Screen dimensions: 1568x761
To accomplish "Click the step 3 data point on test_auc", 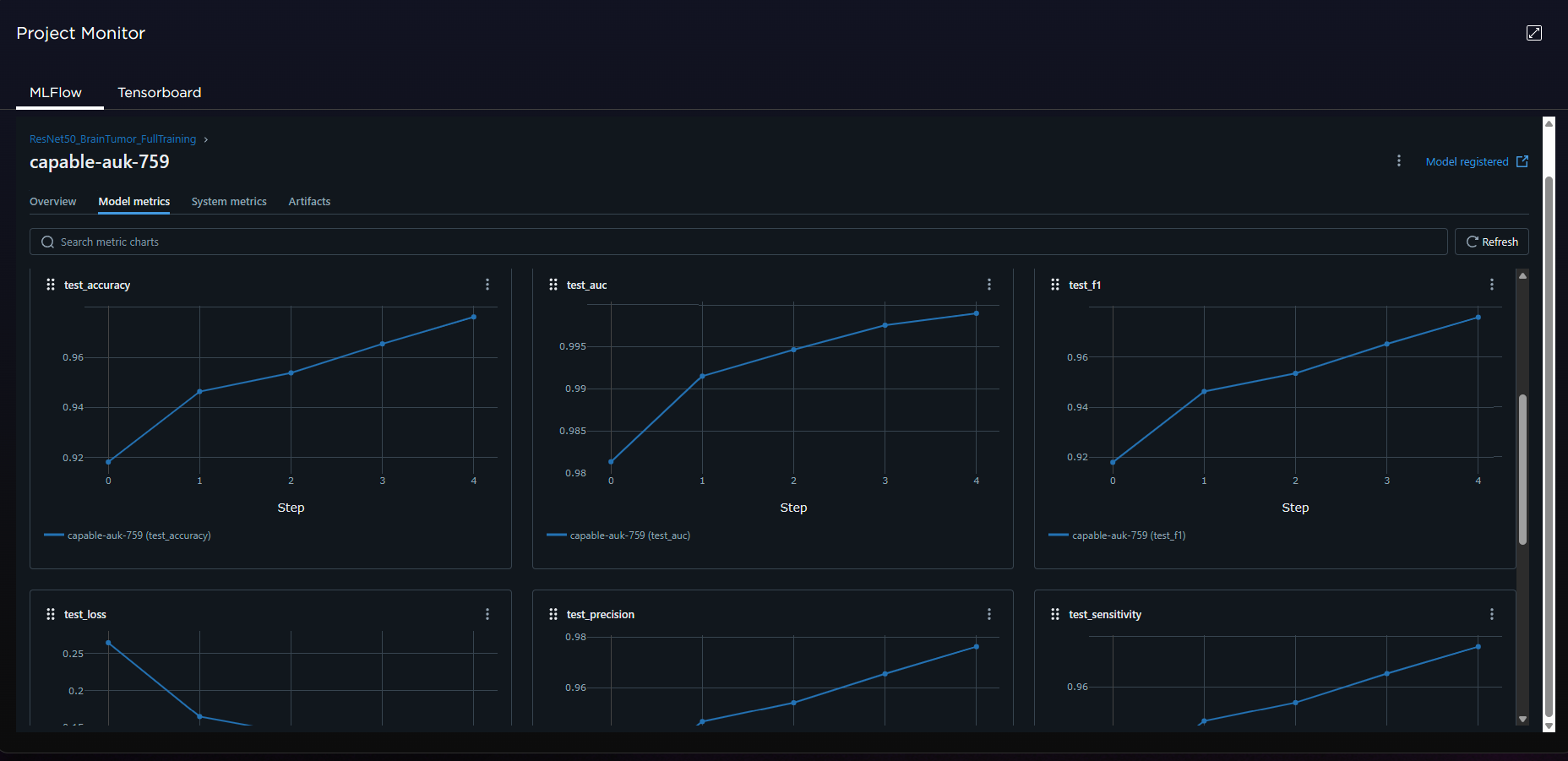I will tap(885, 325).
